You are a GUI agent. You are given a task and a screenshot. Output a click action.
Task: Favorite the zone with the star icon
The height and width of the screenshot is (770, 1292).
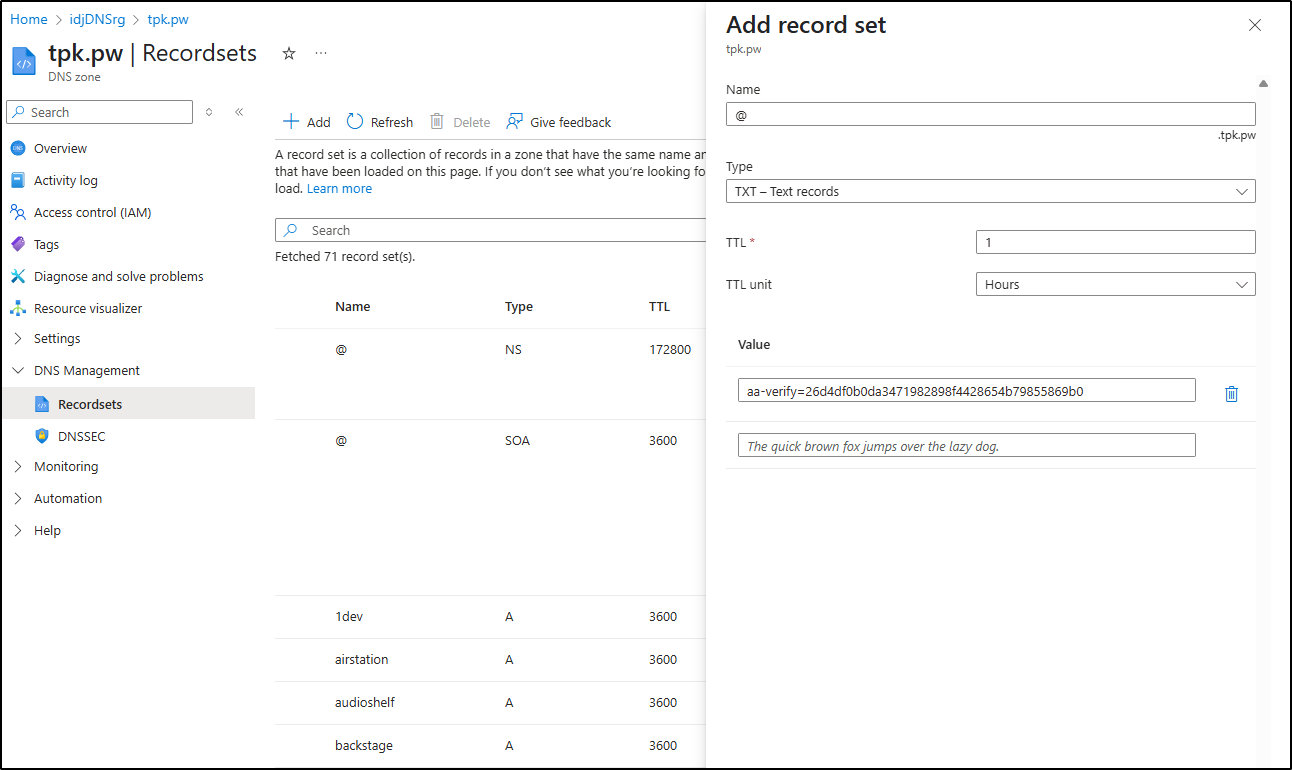tap(289, 54)
